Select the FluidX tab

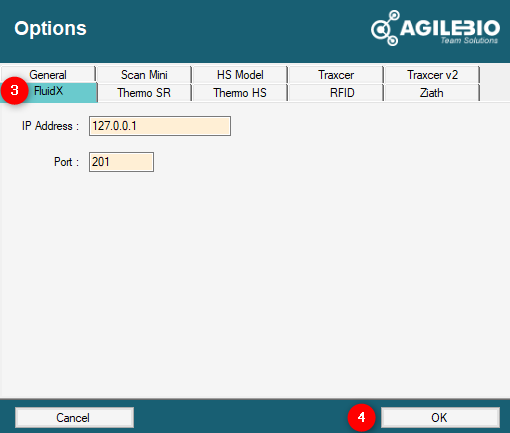coord(49,92)
